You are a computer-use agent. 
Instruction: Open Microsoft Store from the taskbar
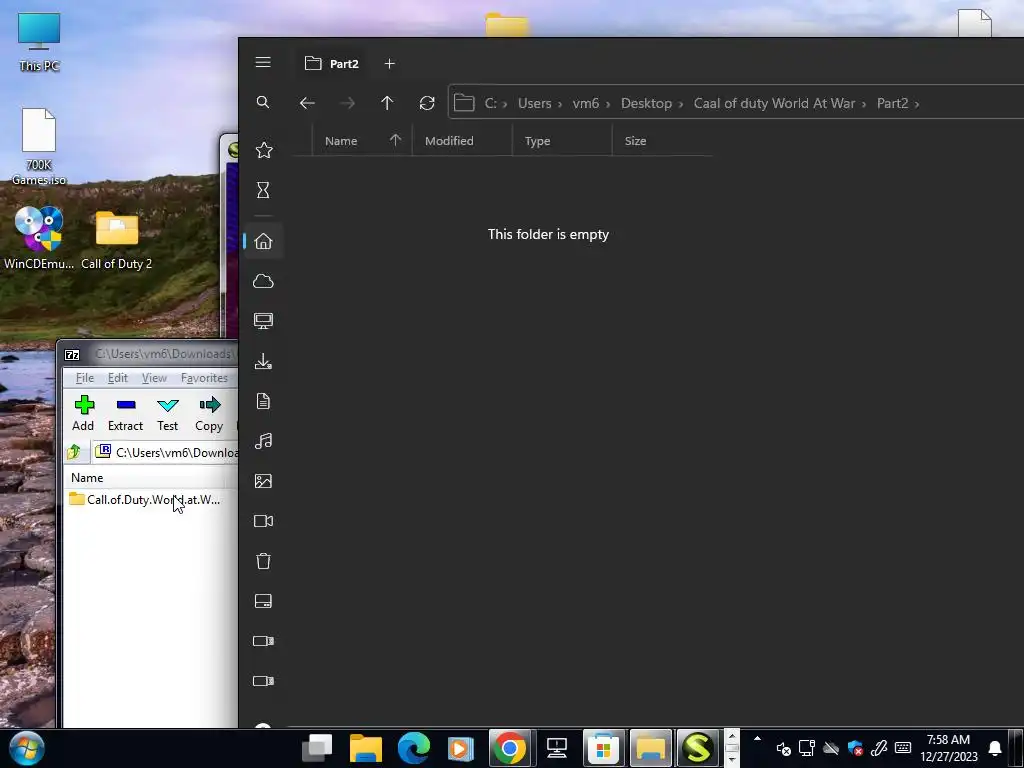point(603,748)
